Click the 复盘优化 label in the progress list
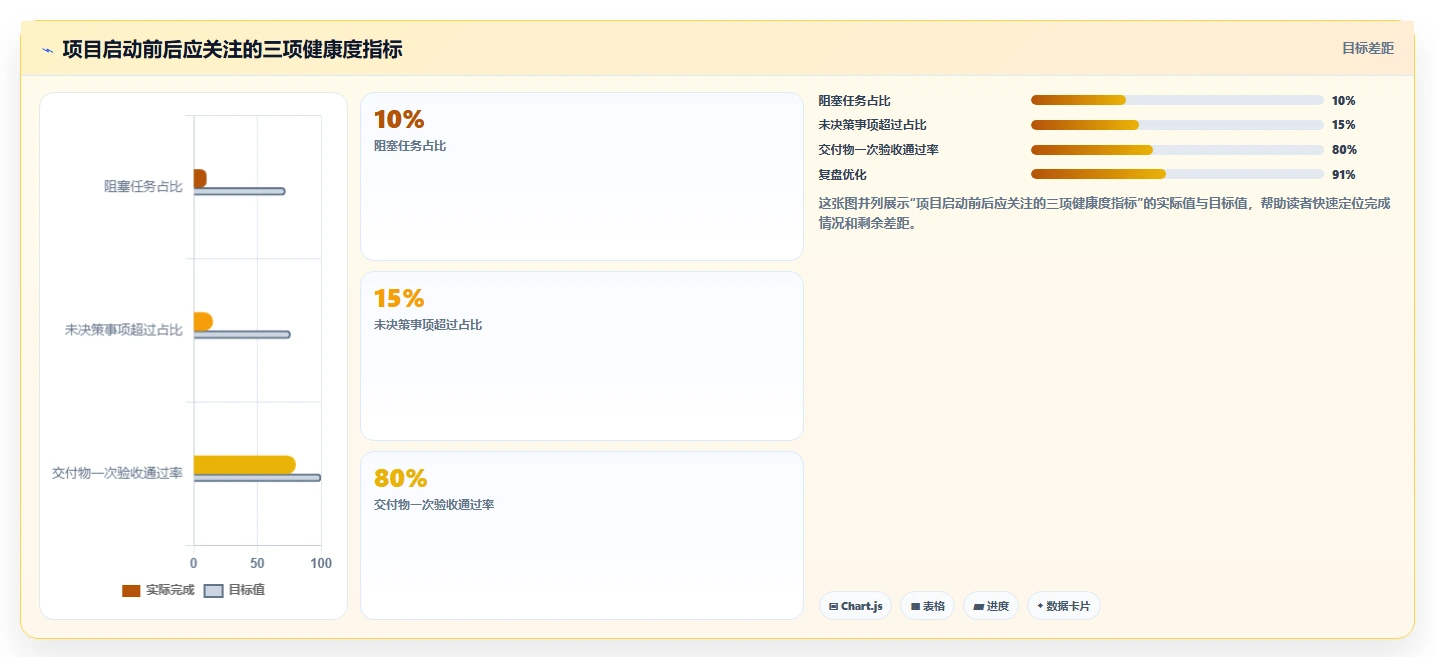The height and width of the screenshot is (657, 1435). 843,175
